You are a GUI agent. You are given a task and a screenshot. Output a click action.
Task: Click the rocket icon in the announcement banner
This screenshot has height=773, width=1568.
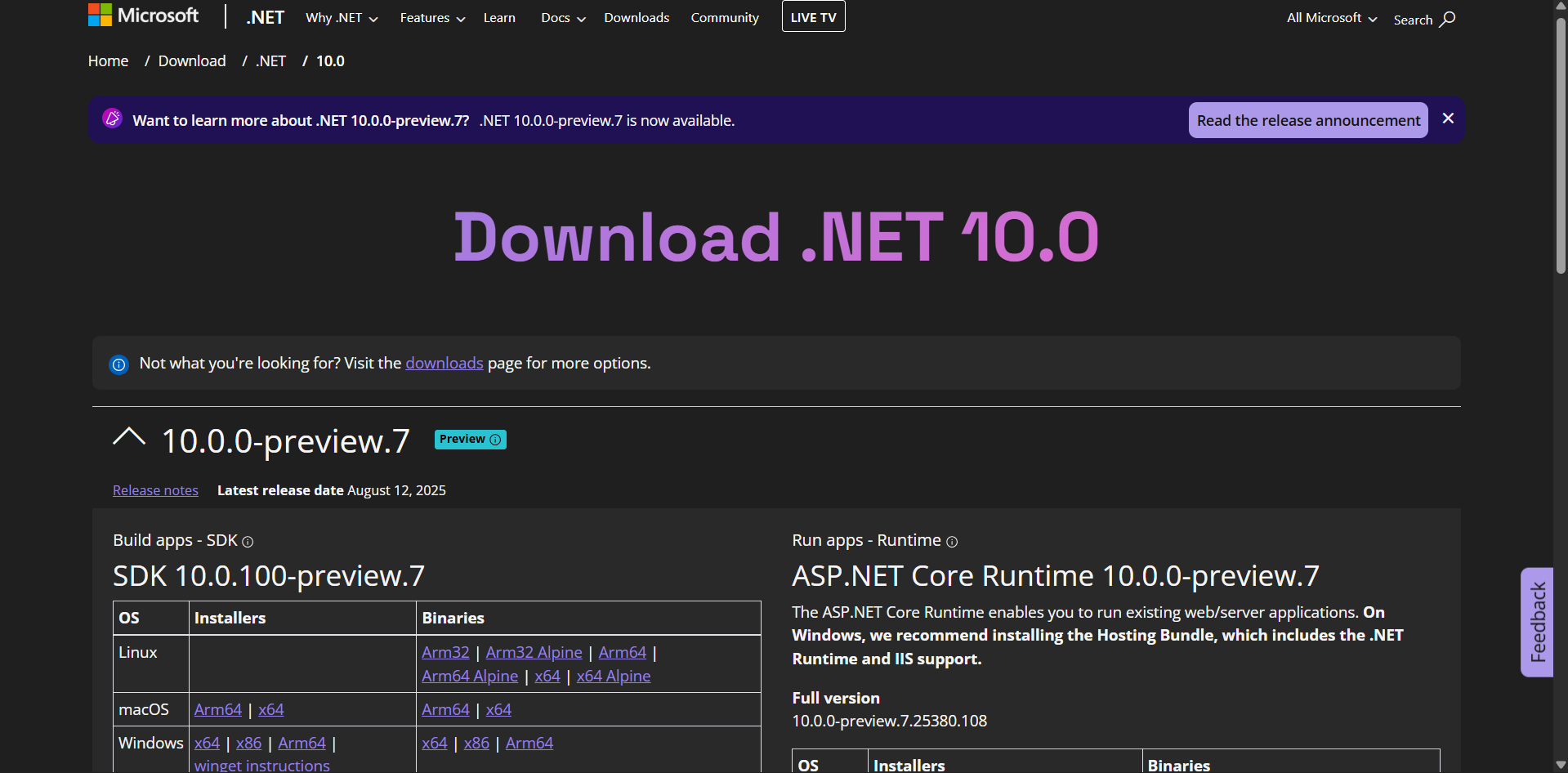pos(113,118)
